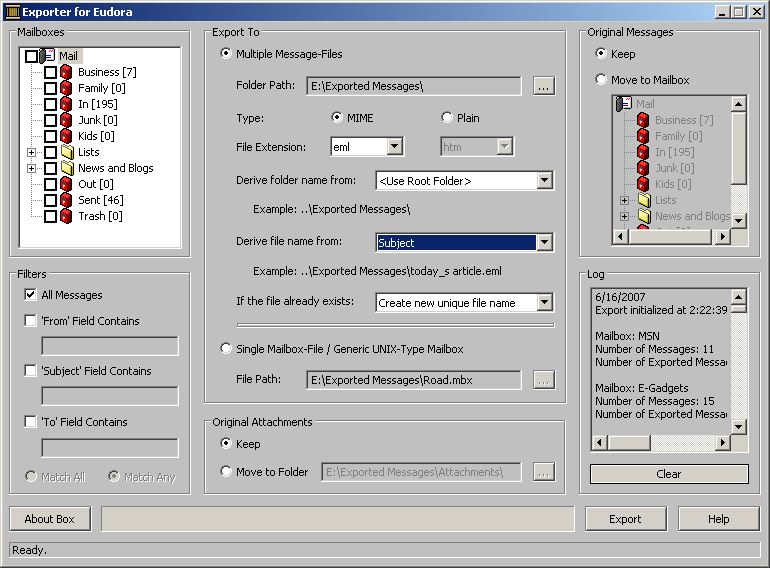
Task: Open the Derive file name from dropdown
Action: [544, 242]
